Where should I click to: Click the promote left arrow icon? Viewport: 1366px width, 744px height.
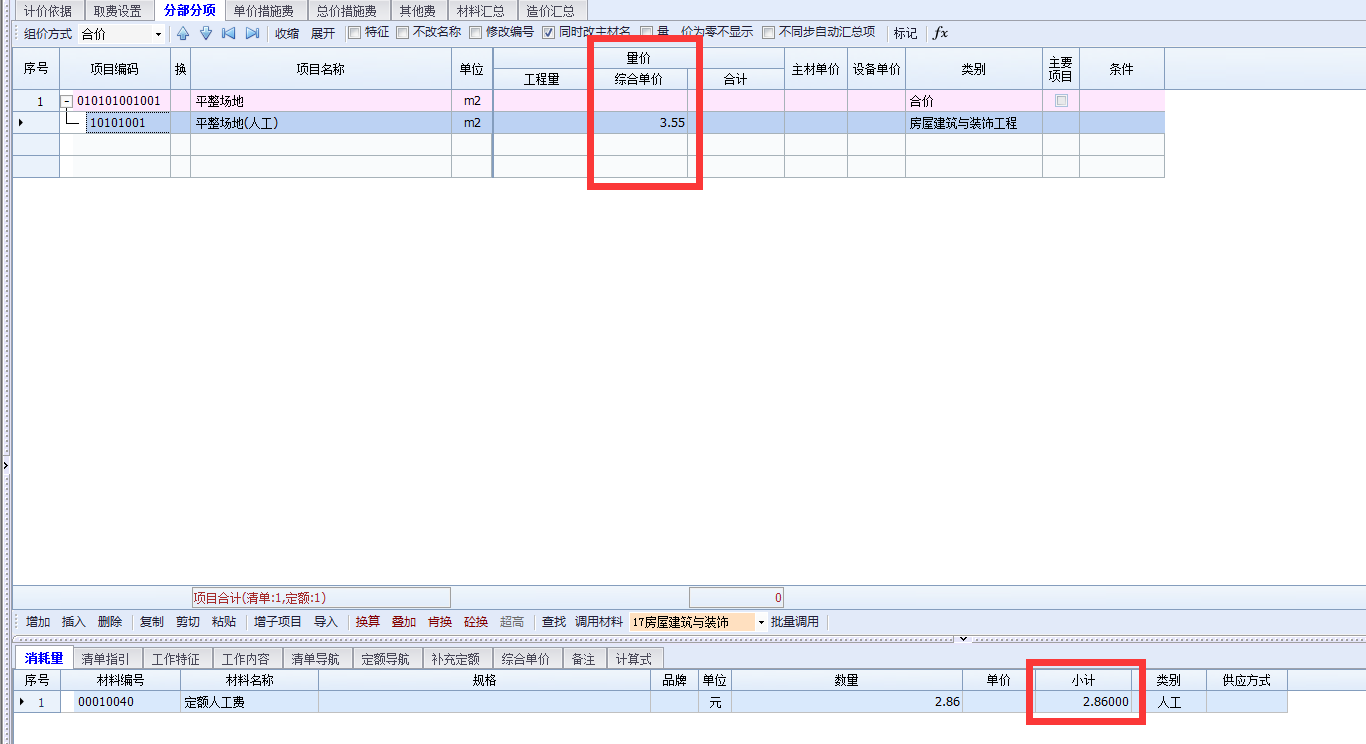(x=229, y=33)
